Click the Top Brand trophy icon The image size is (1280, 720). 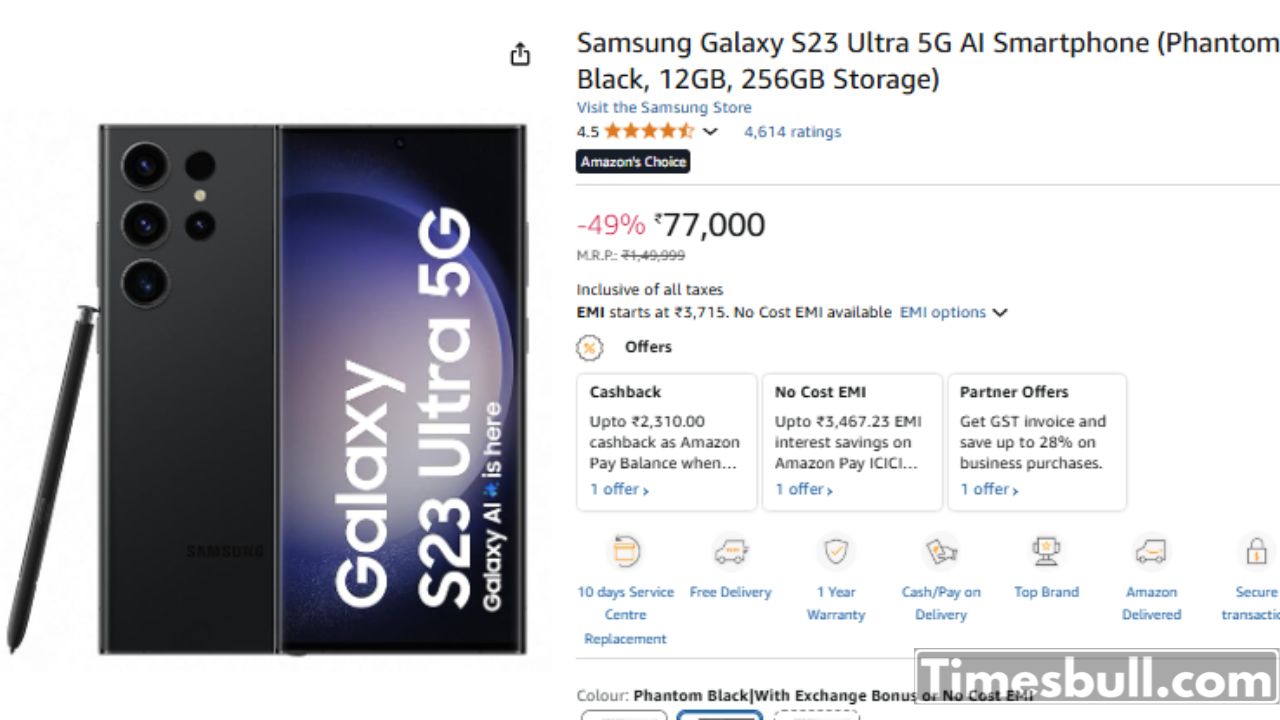click(1046, 551)
